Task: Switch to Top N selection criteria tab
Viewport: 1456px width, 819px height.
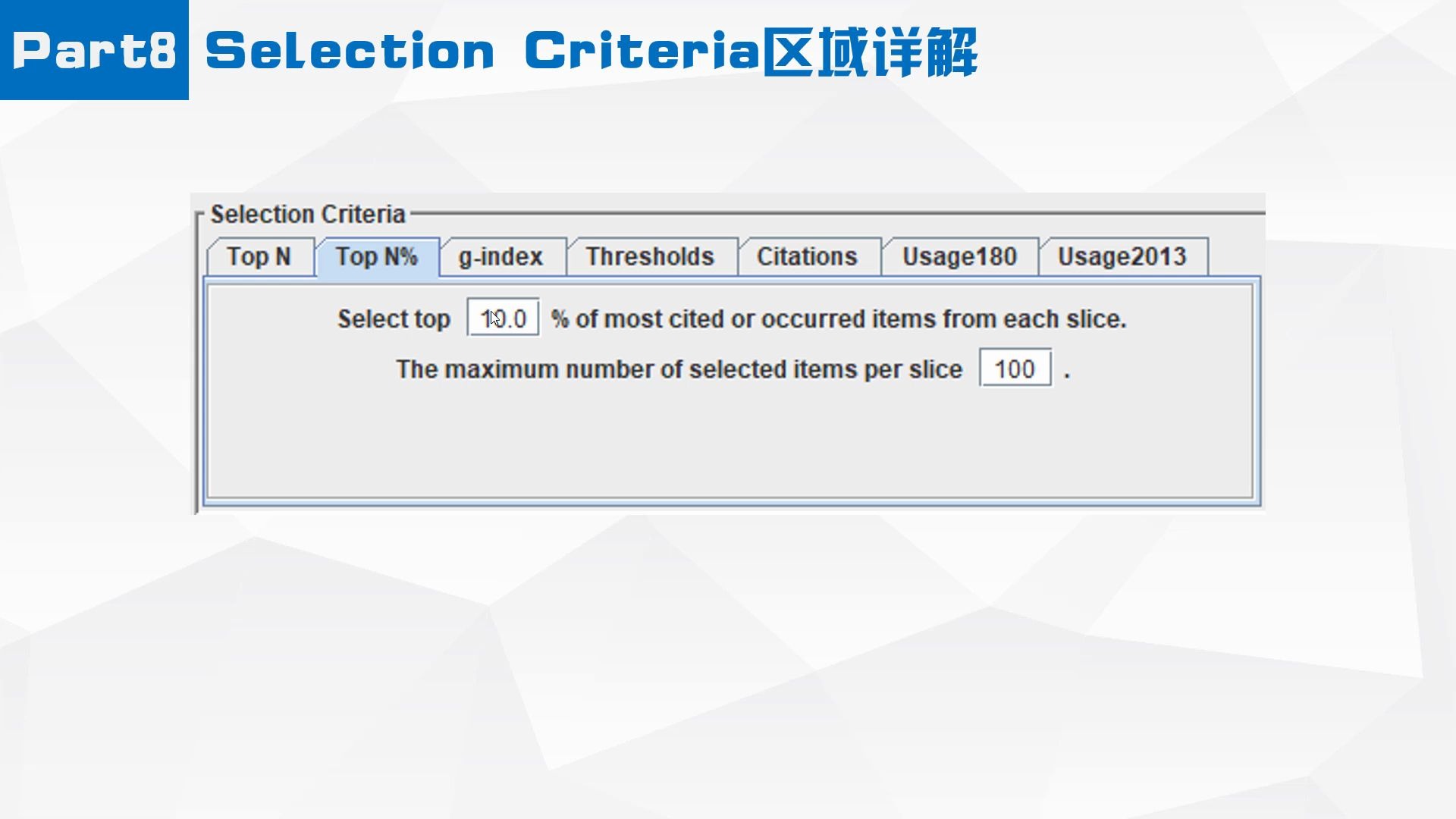Action: [257, 257]
